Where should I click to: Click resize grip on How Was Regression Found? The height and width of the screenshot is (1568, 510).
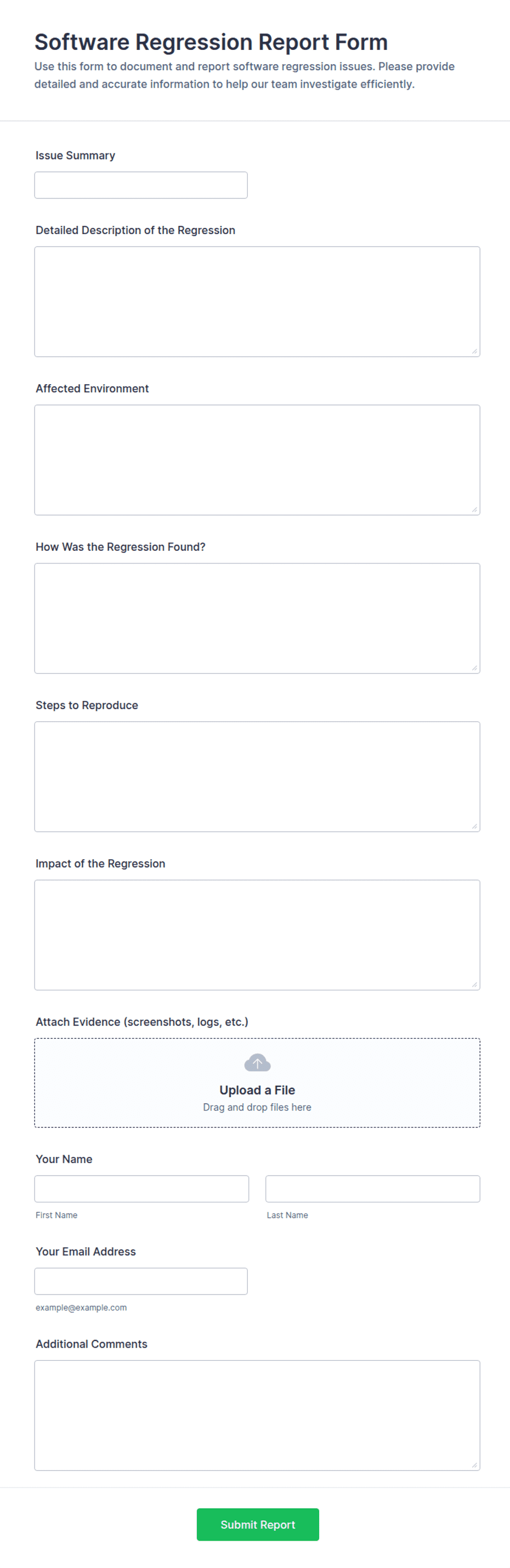pyautogui.click(x=475, y=668)
